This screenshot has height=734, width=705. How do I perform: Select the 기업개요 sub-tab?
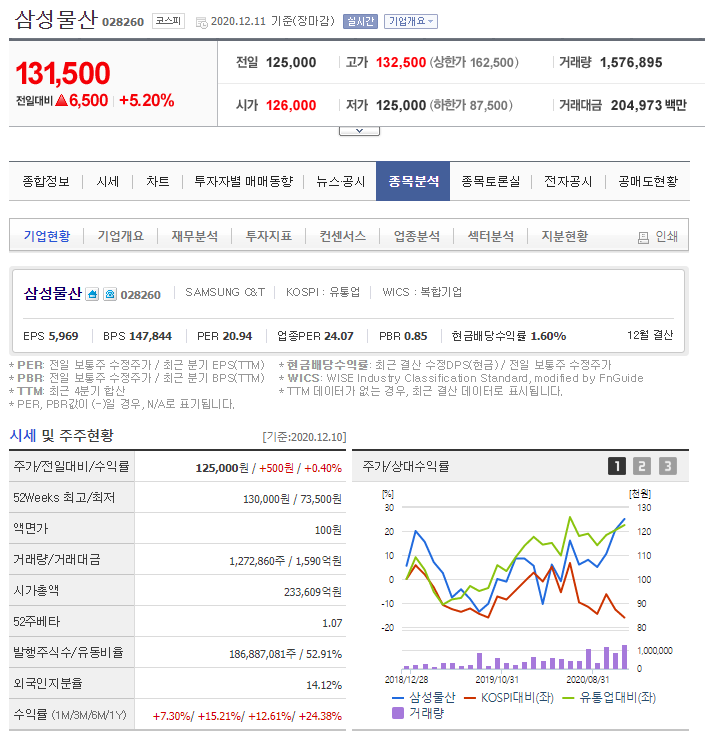click(x=121, y=236)
